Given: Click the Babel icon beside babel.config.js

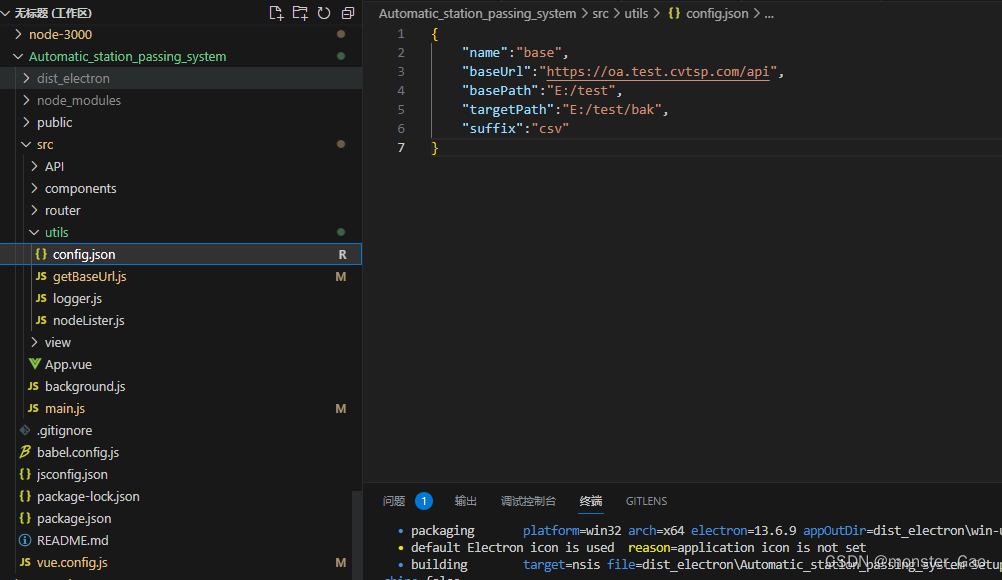Looking at the screenshot, I should tap(24, 452).
